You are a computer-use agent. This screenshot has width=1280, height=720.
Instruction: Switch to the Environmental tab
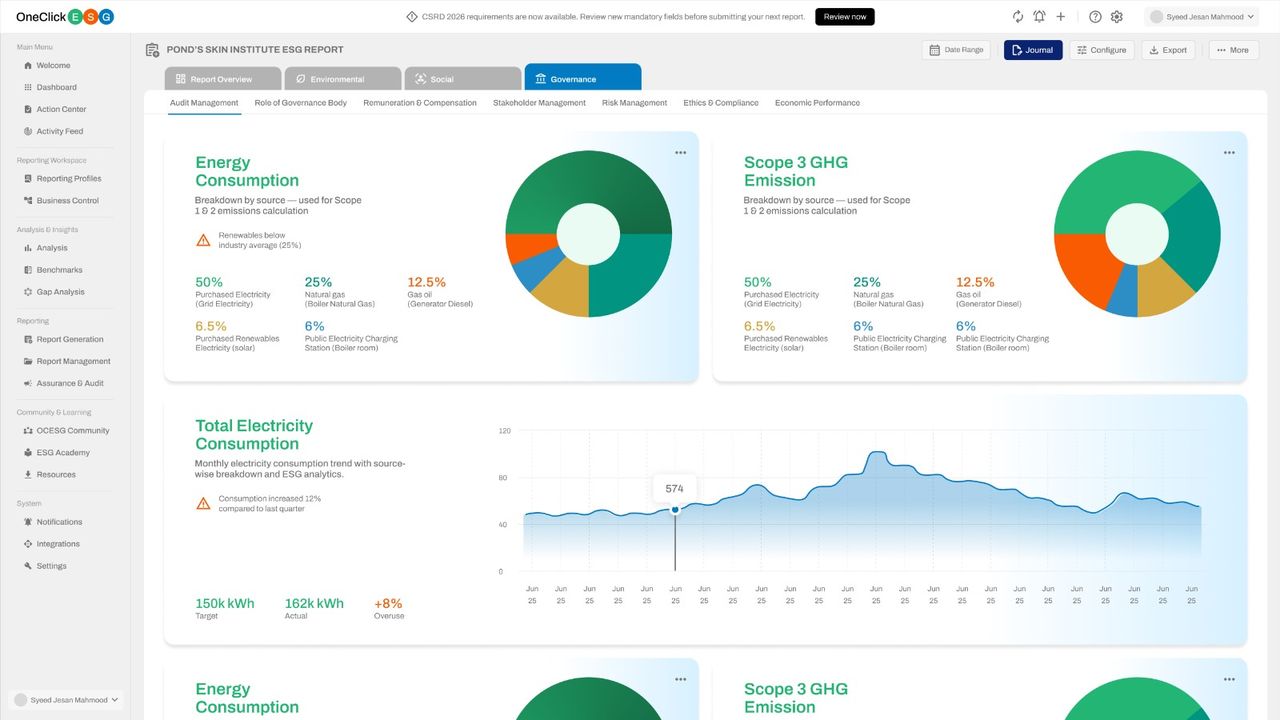tap(343, 78)
